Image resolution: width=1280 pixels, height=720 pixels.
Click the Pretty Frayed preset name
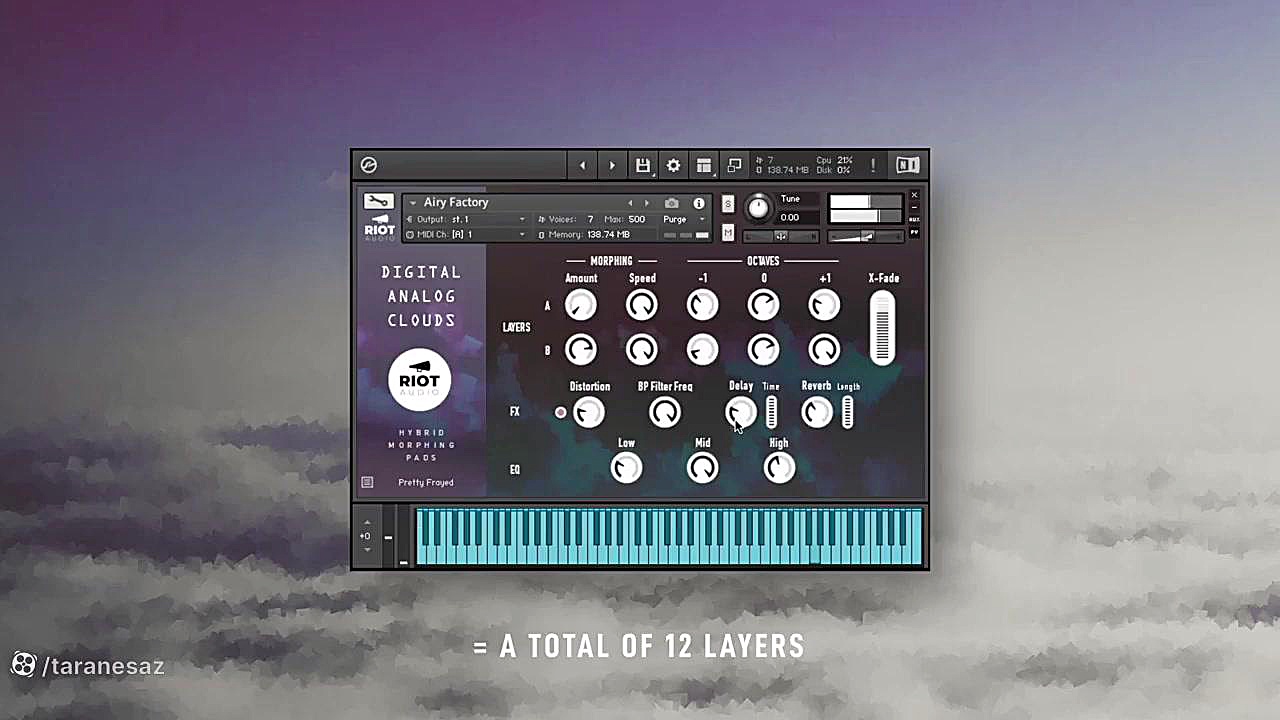tap(426, 482)
